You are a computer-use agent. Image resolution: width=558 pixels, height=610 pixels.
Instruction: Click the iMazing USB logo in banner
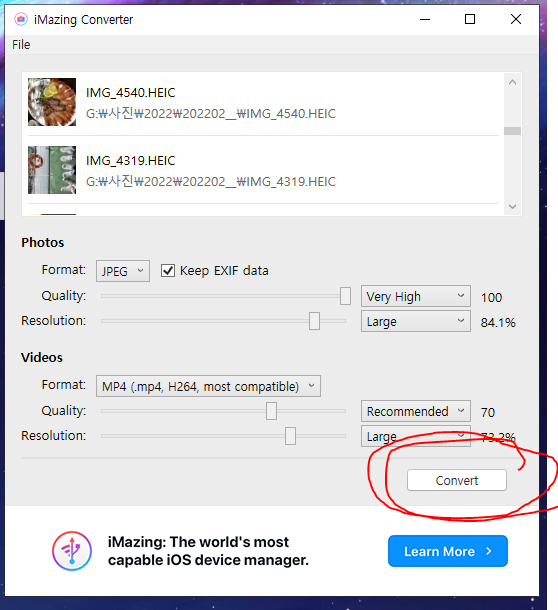coord(72,551)
